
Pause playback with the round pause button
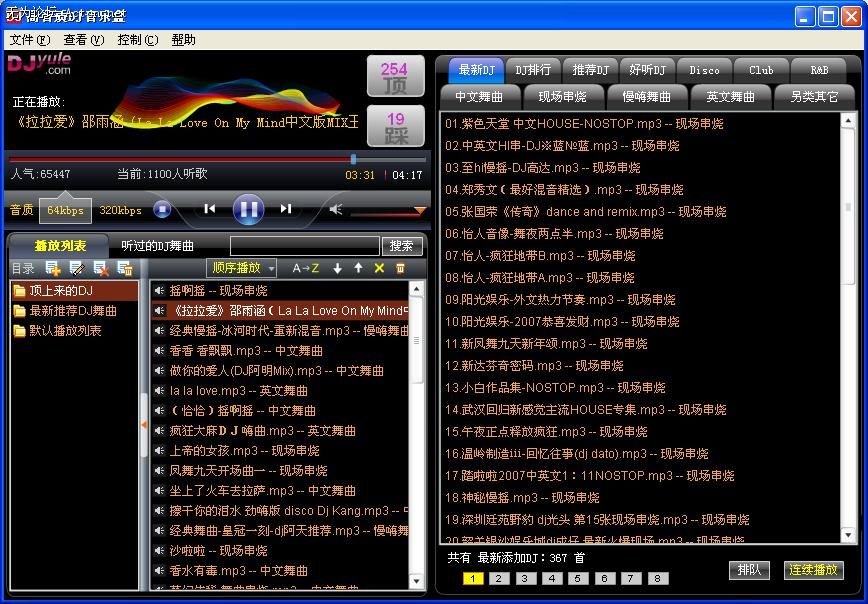pos(248,209)
